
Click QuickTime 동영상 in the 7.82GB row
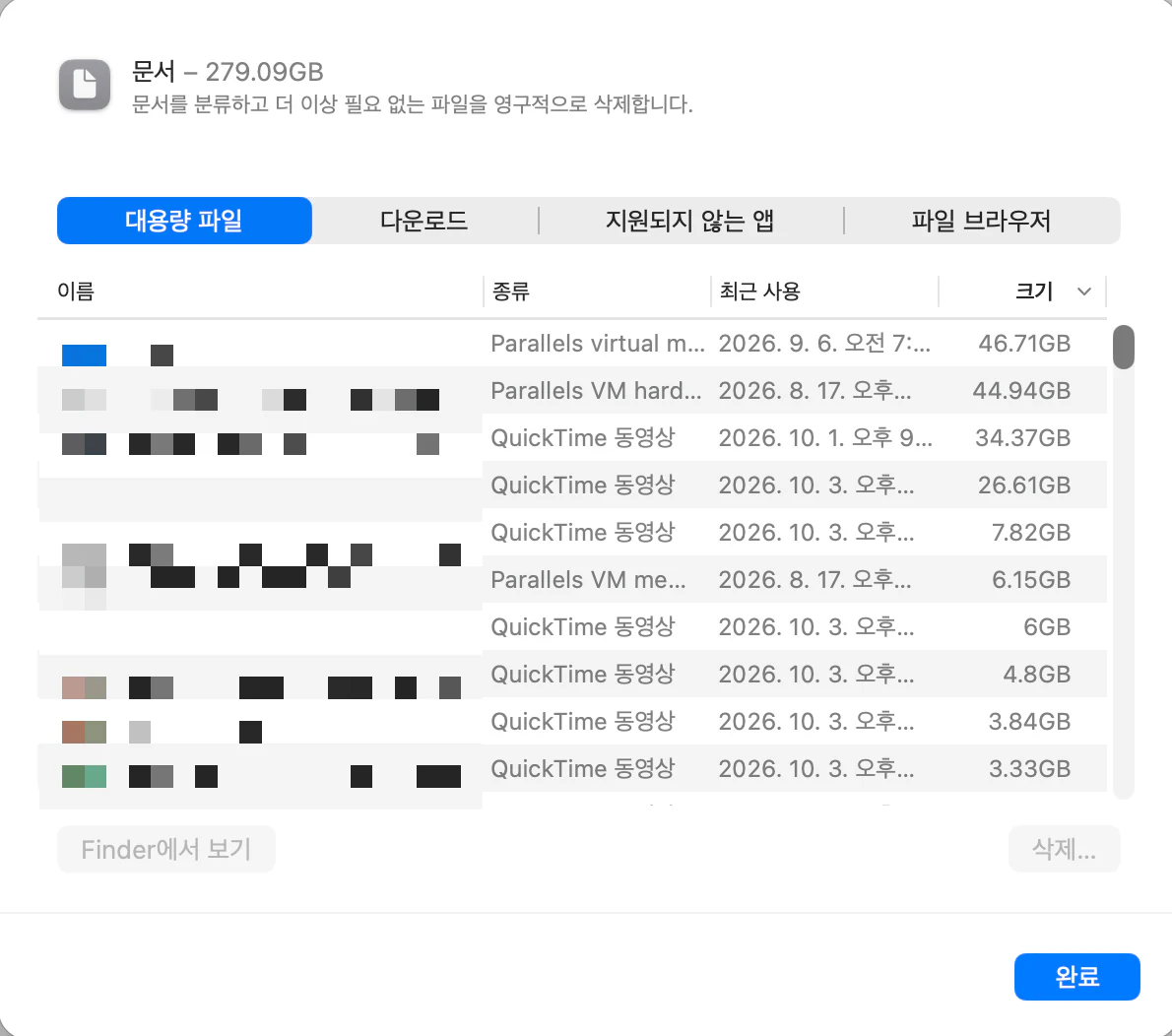pyautogui.click(x=582, y=532)
